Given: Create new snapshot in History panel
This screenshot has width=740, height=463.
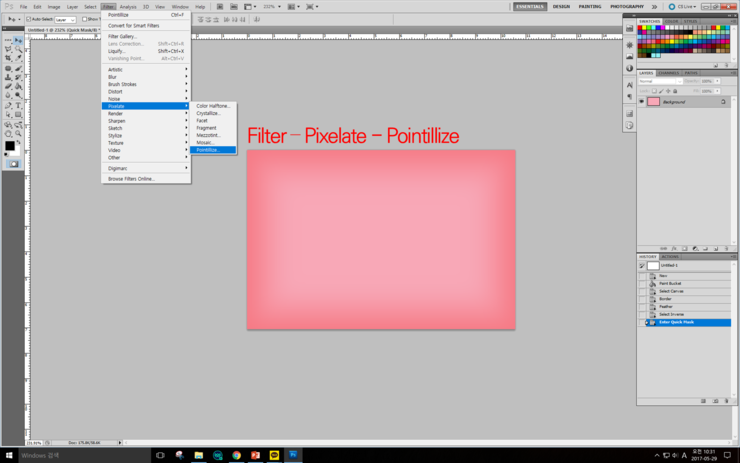Looking at the screenshot, I should pos(715,401).
